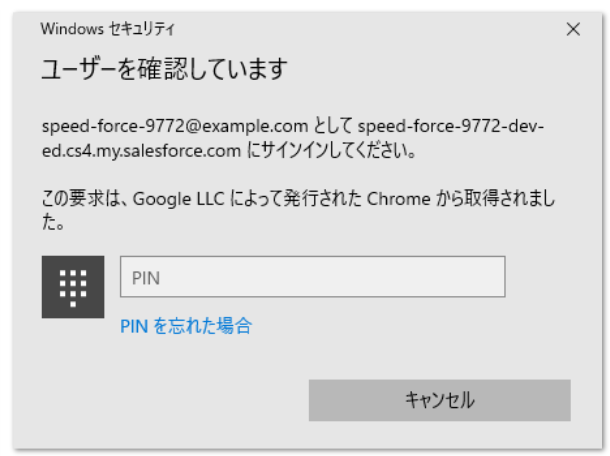
Task: Click the にサインインしてください sign-in text
Action: click(333, 151)
